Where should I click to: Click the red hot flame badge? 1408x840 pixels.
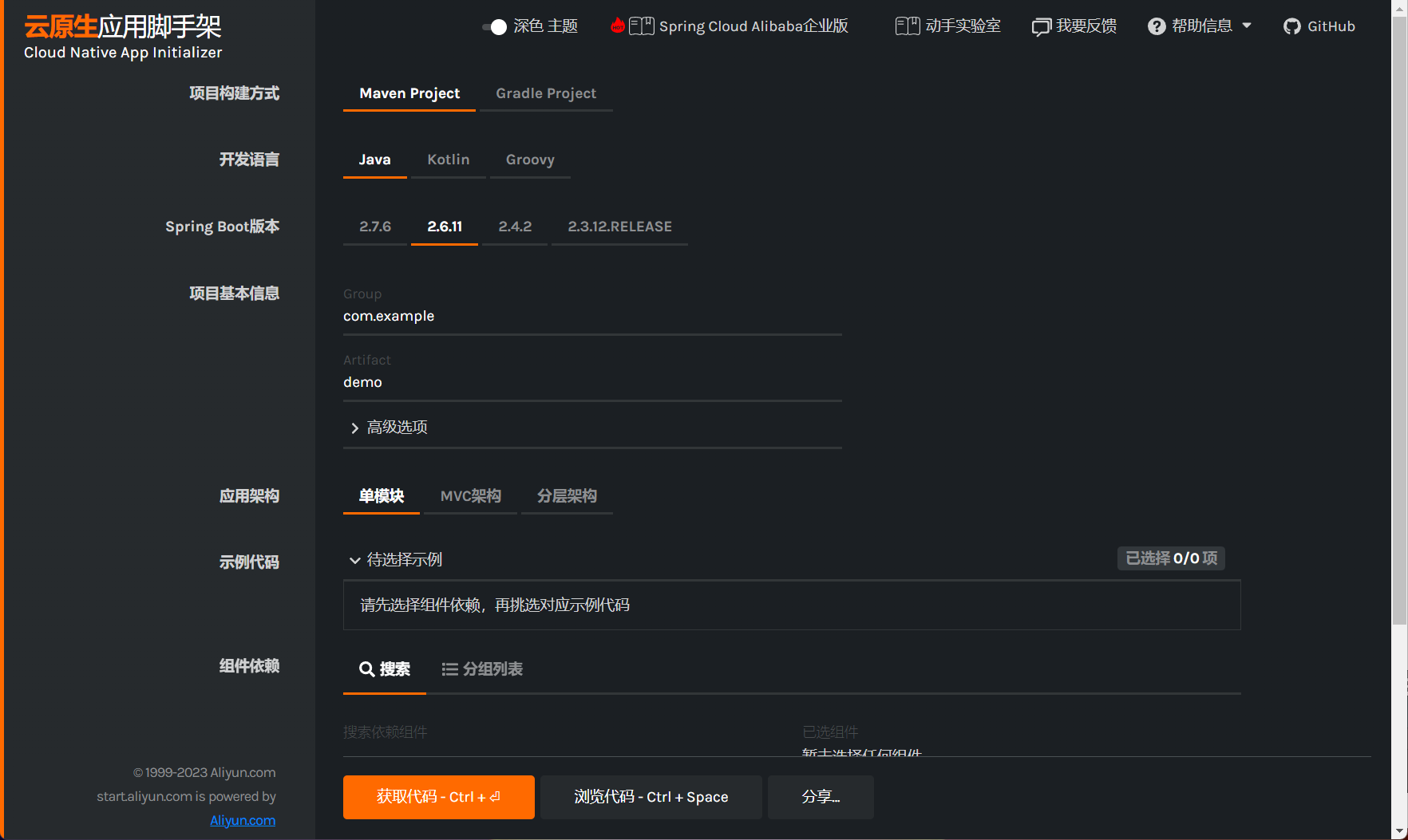pos(617,26)
